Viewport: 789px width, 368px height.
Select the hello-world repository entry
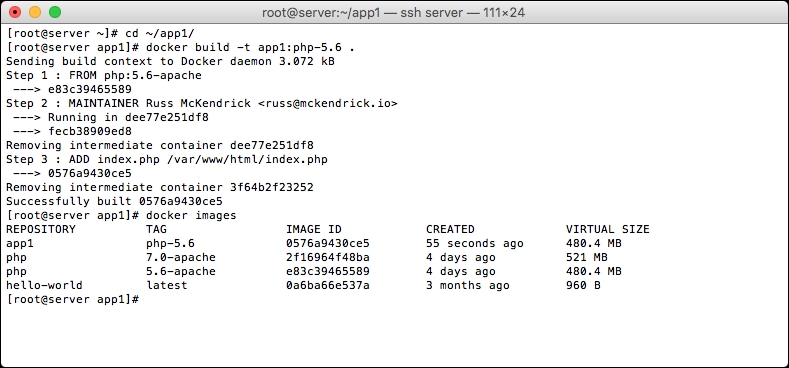point(44,285)
